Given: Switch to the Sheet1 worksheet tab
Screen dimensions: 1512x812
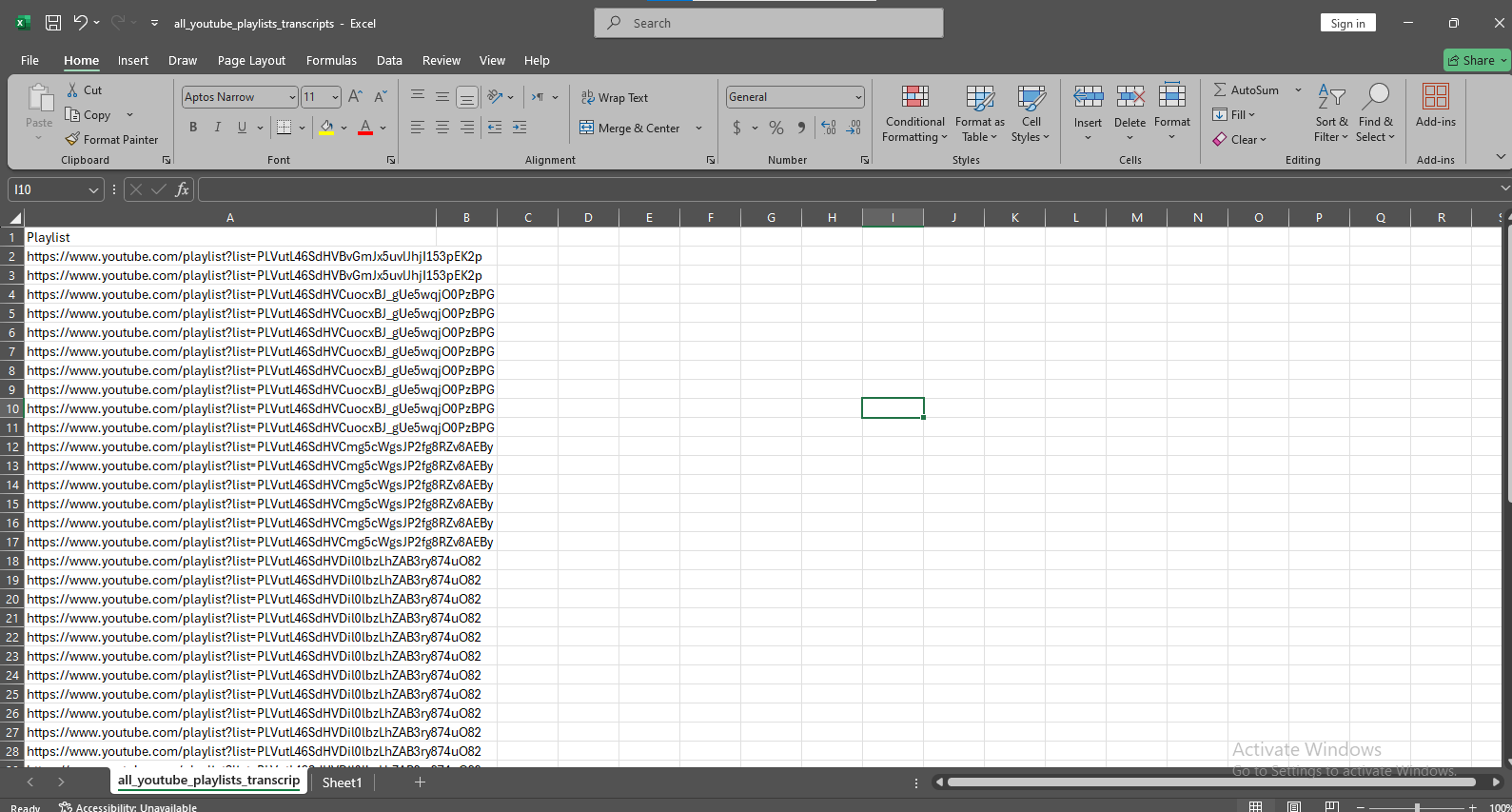Looking at the screenshot, I should pos(342,782).
